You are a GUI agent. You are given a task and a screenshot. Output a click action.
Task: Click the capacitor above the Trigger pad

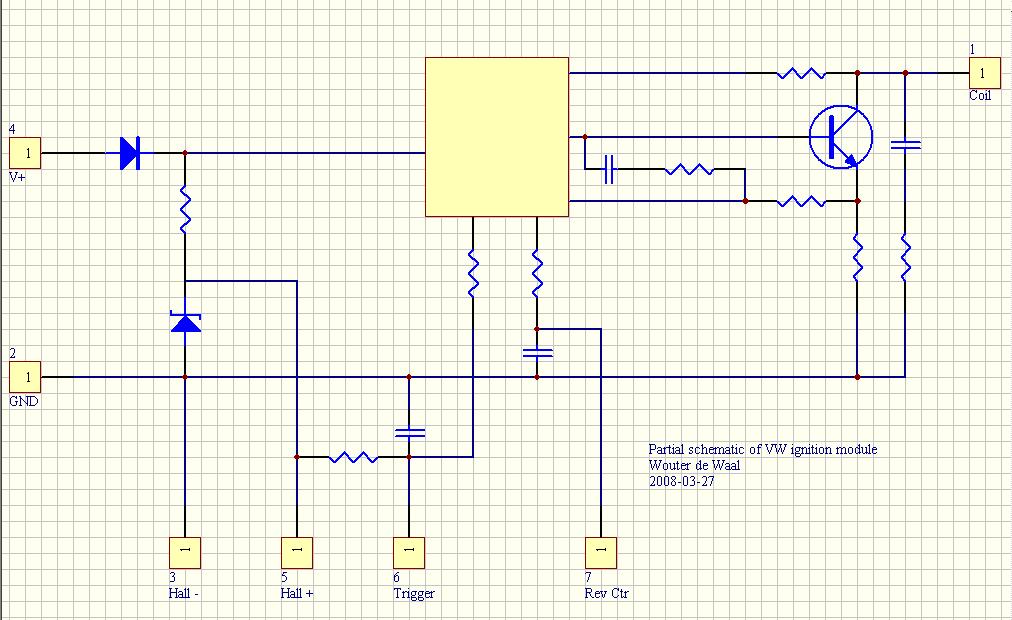tap(409, 433)
